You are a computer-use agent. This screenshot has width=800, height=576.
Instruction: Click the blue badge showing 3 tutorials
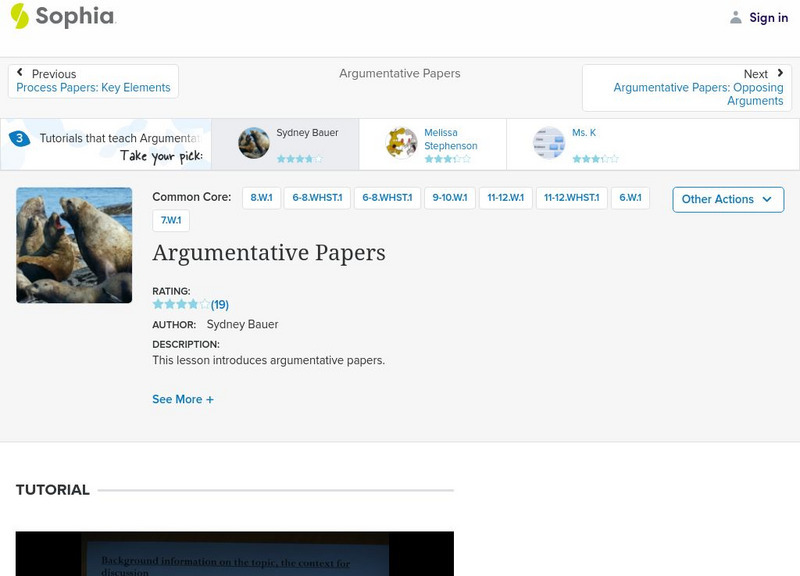pos(19,138)
